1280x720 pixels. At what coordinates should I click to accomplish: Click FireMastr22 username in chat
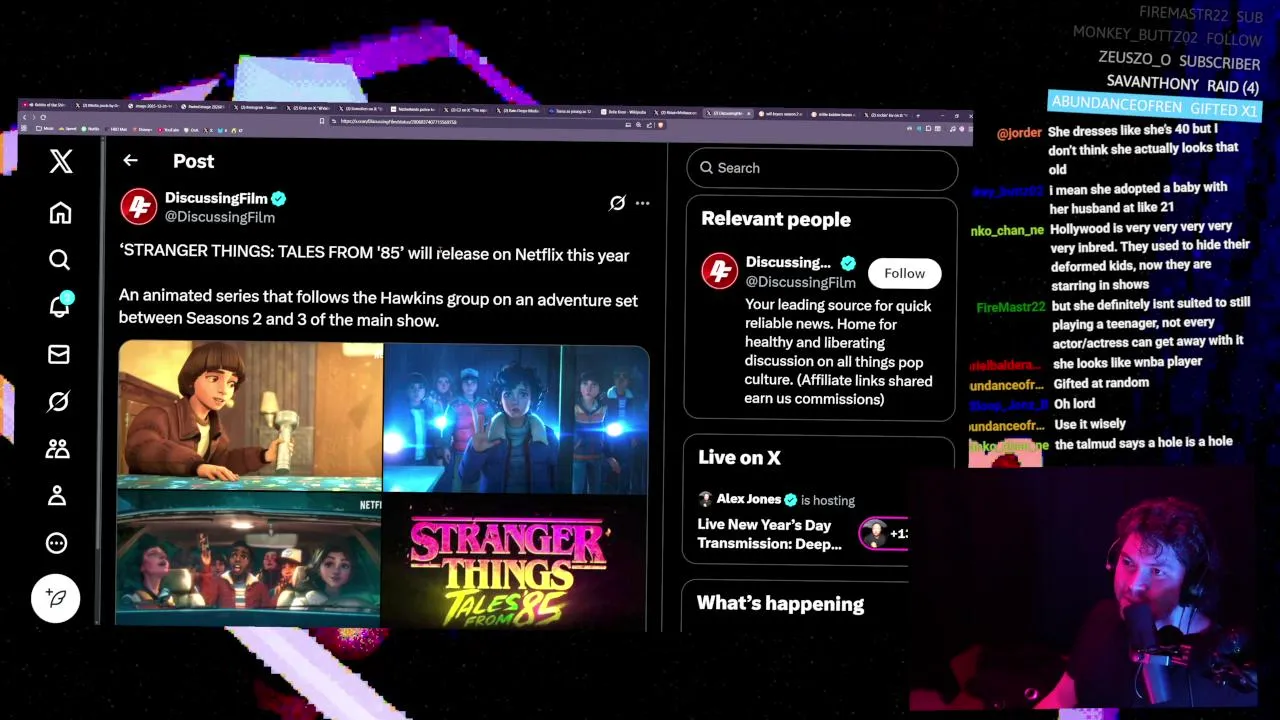(x=1011, y=307)
